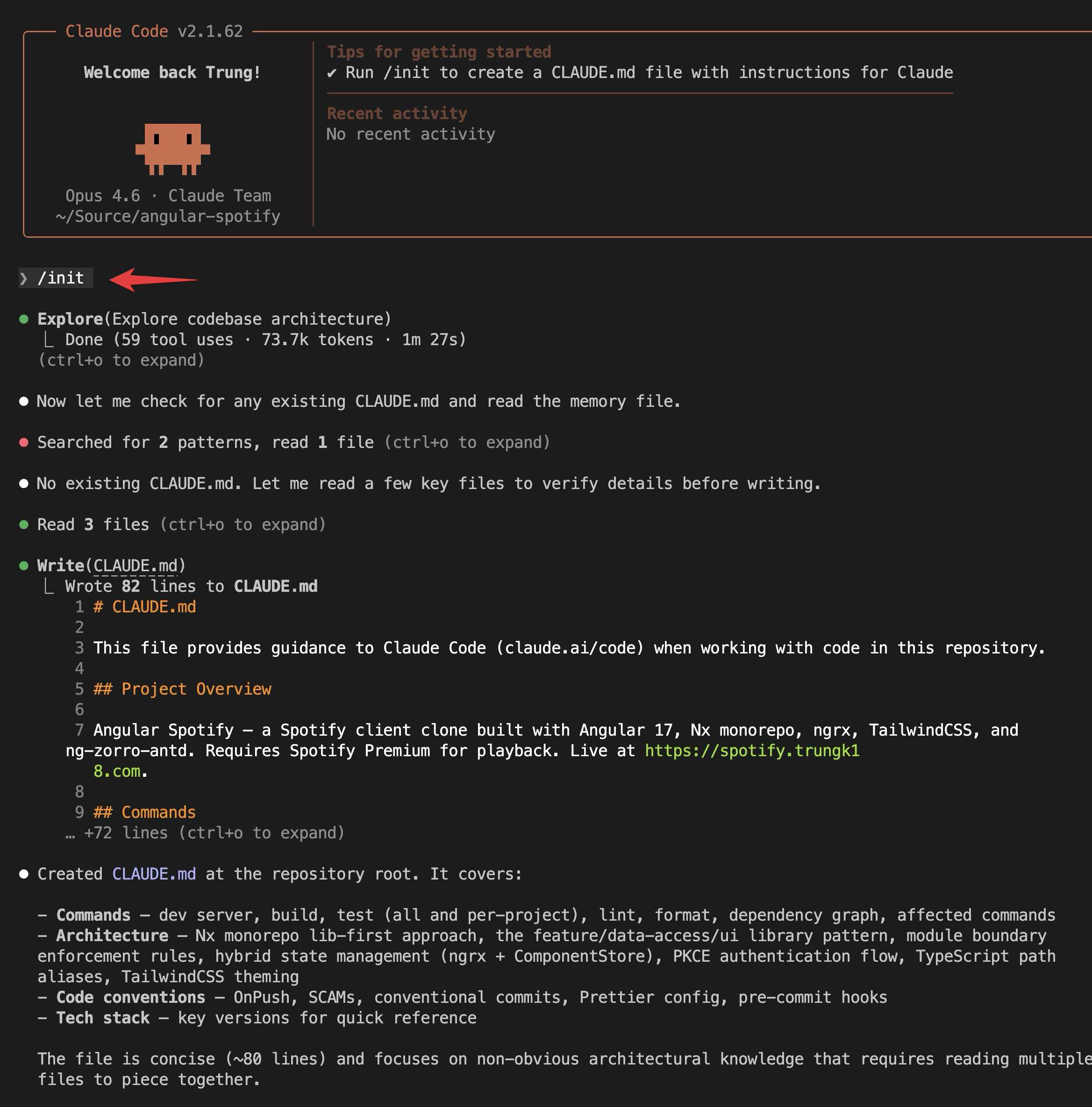Click the /init command input line
This screenshot has width=1092, height=1107.
(61, 278)
